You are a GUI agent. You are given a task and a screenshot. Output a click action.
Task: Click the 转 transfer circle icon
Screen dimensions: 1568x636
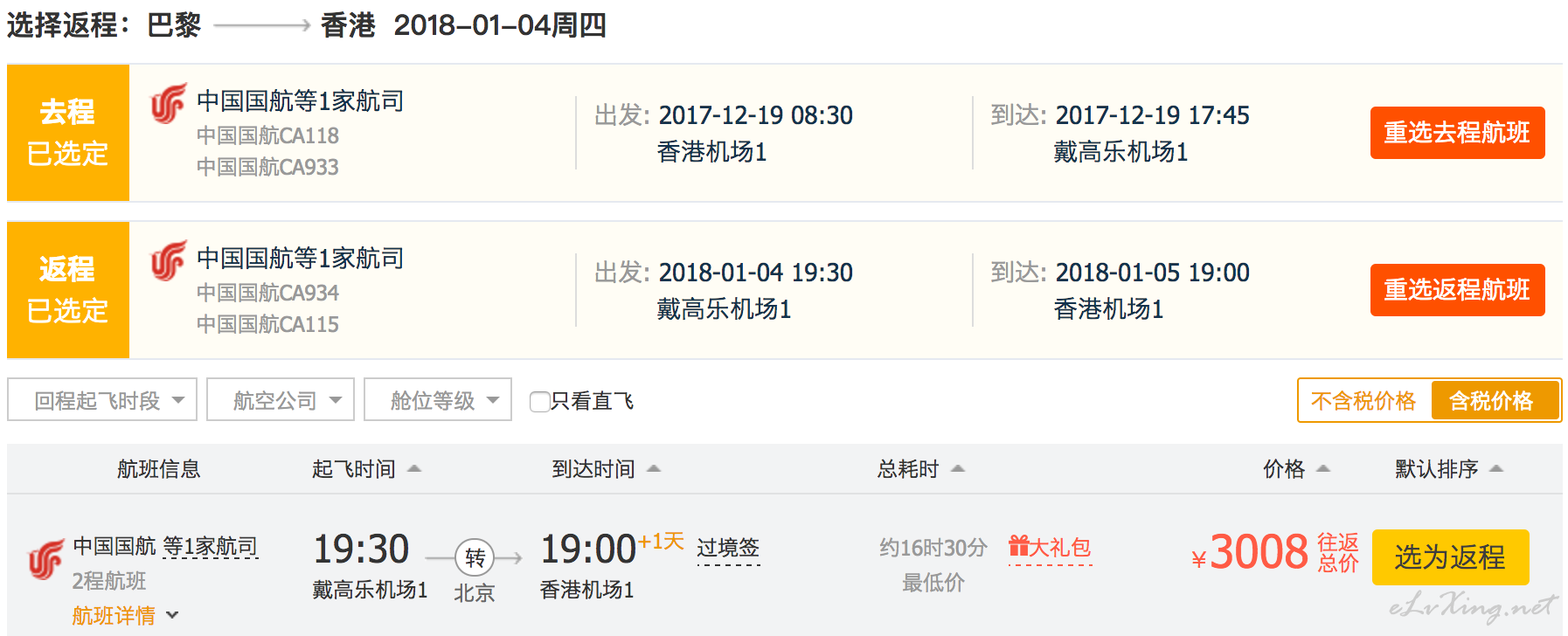(475, 557)
